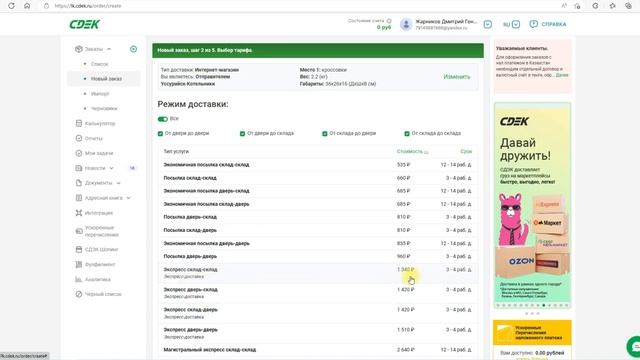Click the 1 510 ₽ price cell
Screen dimensions: 640x360
[406, 330]
